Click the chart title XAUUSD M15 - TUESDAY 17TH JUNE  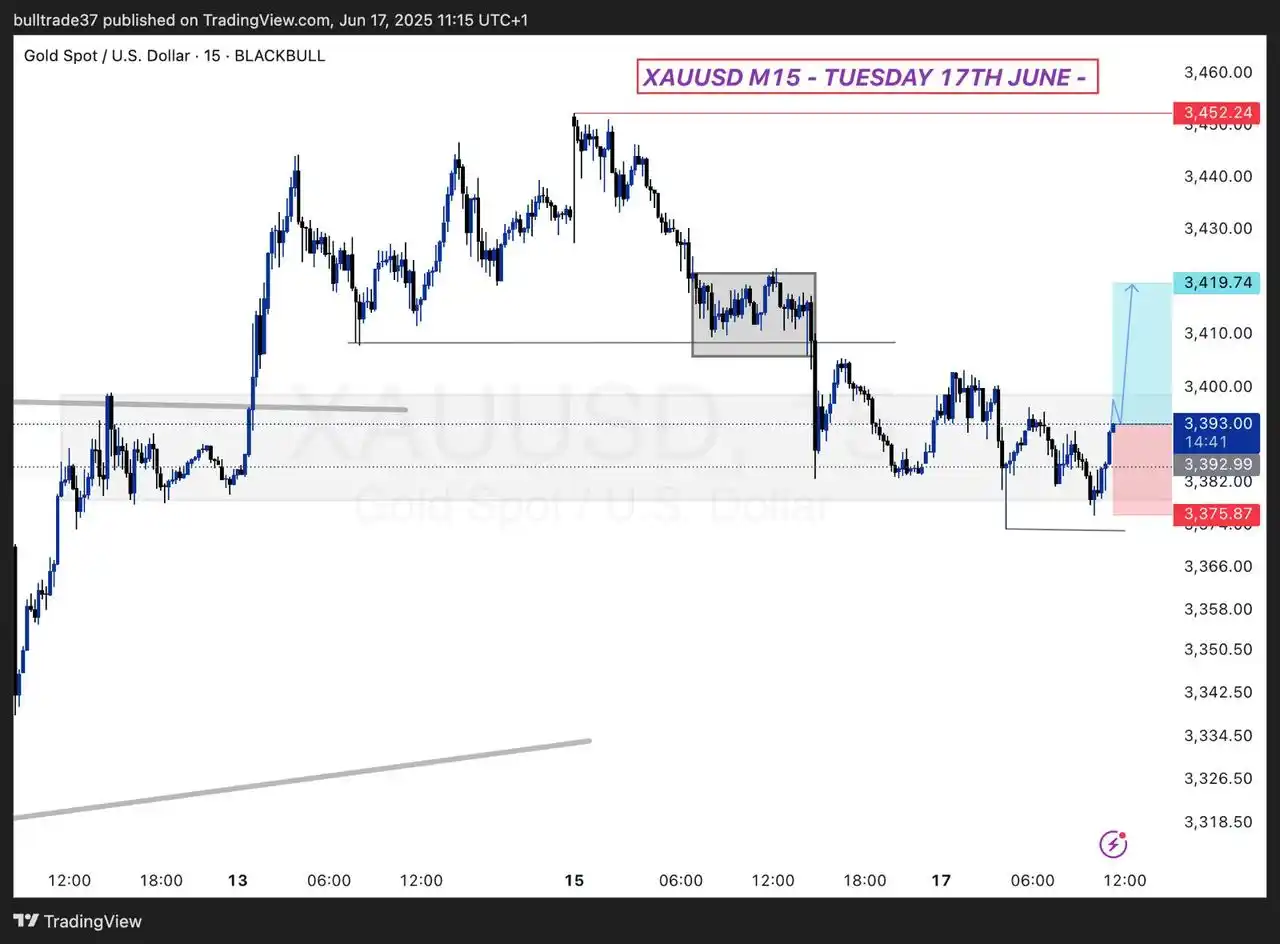tap(867, 77)
